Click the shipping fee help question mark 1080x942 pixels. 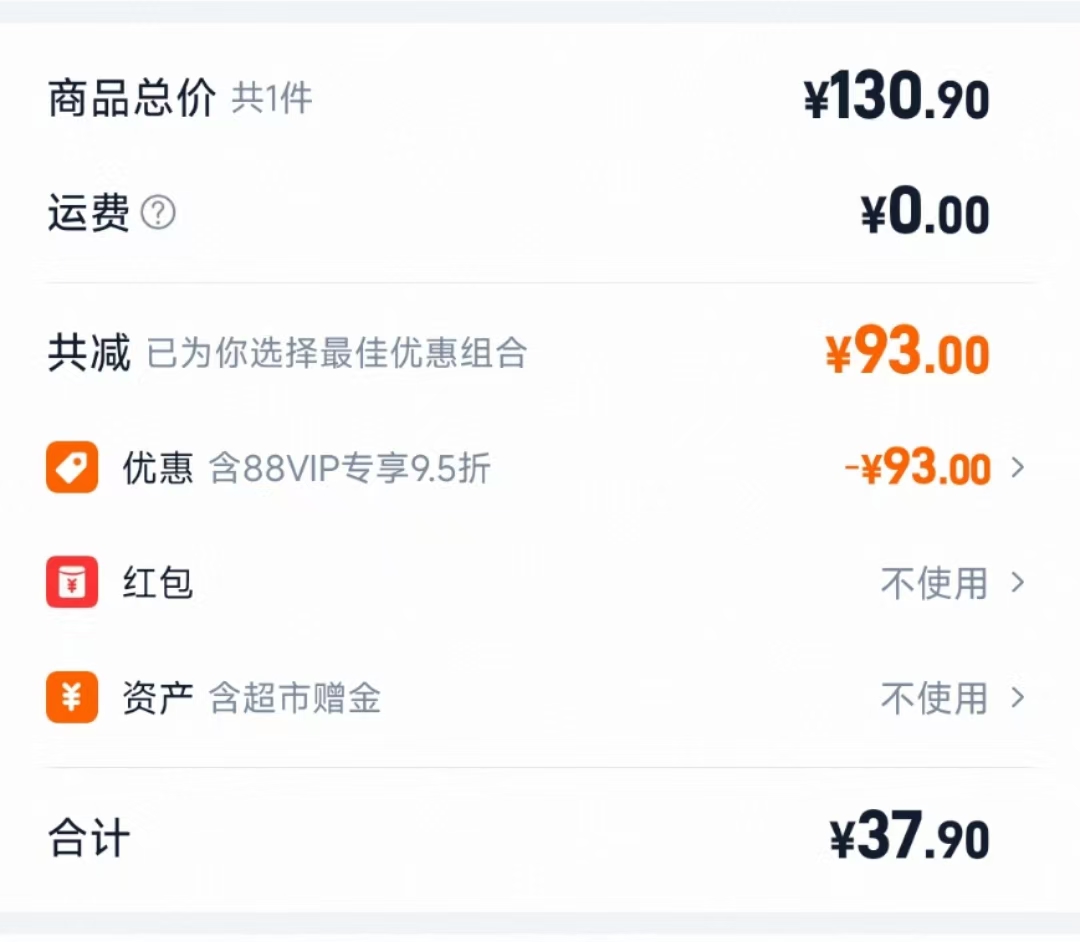(x=160, y=212)
